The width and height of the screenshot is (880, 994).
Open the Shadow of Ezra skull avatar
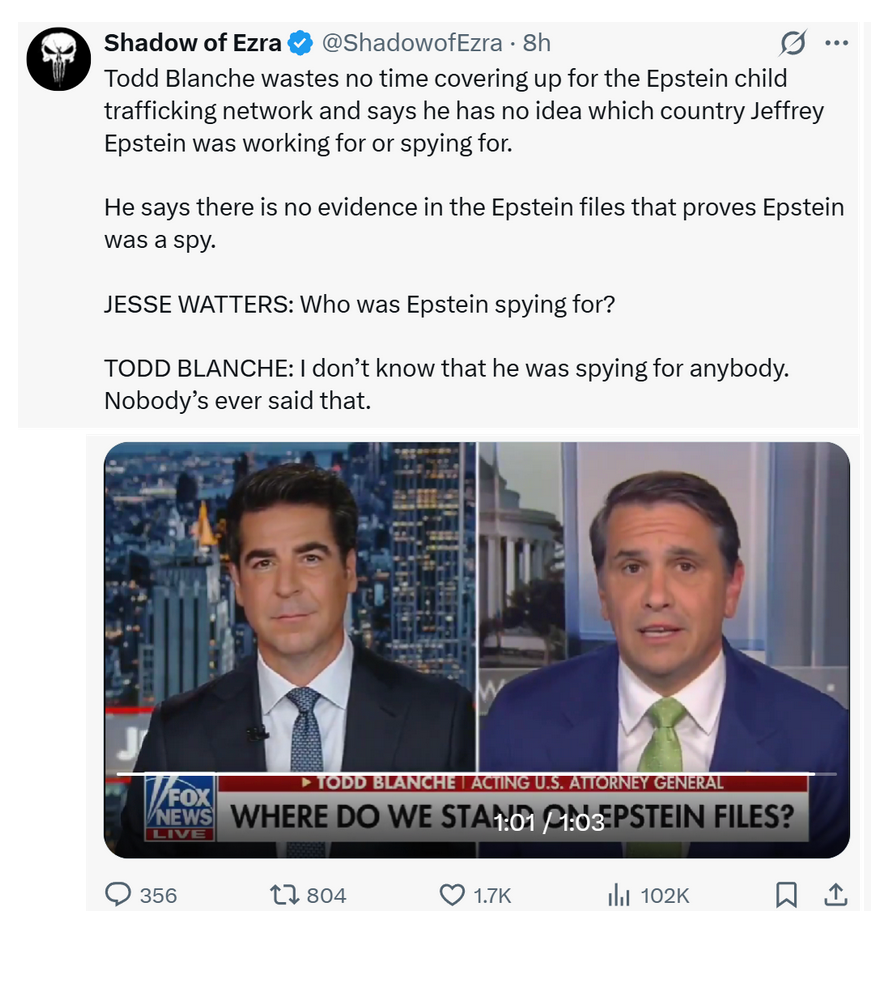58,59
